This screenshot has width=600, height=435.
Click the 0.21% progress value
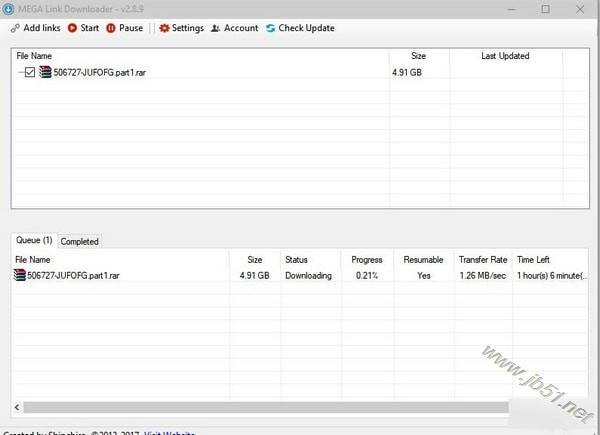(x=367, y=275)
